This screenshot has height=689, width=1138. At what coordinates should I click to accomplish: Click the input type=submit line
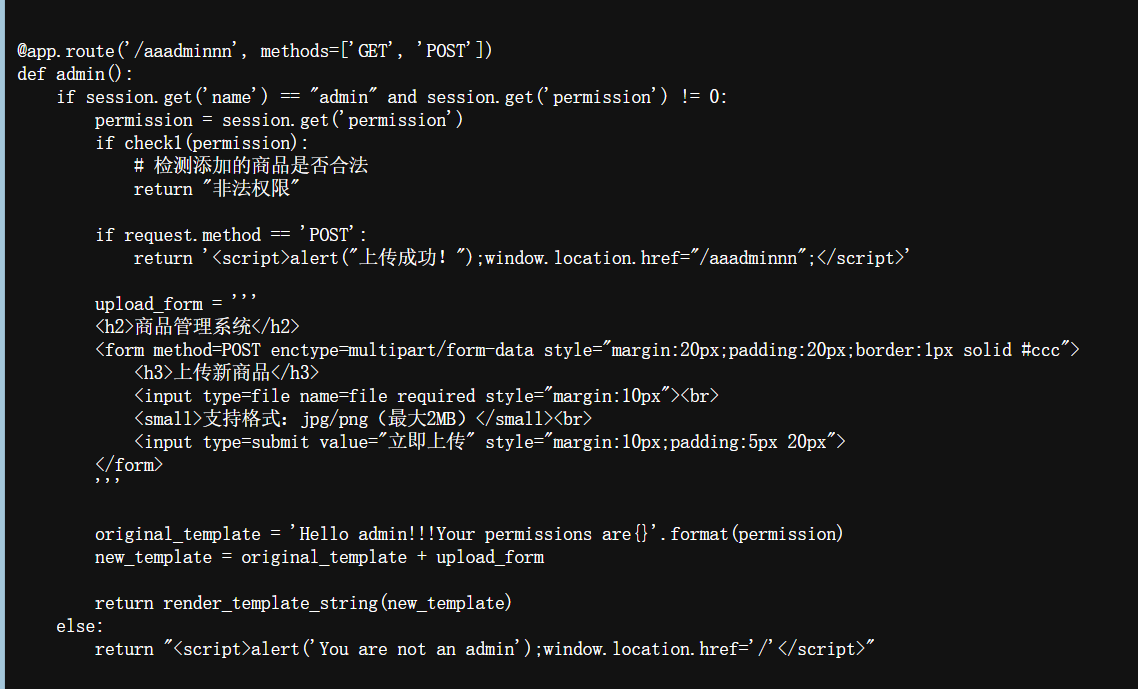[x=490, y=441]
